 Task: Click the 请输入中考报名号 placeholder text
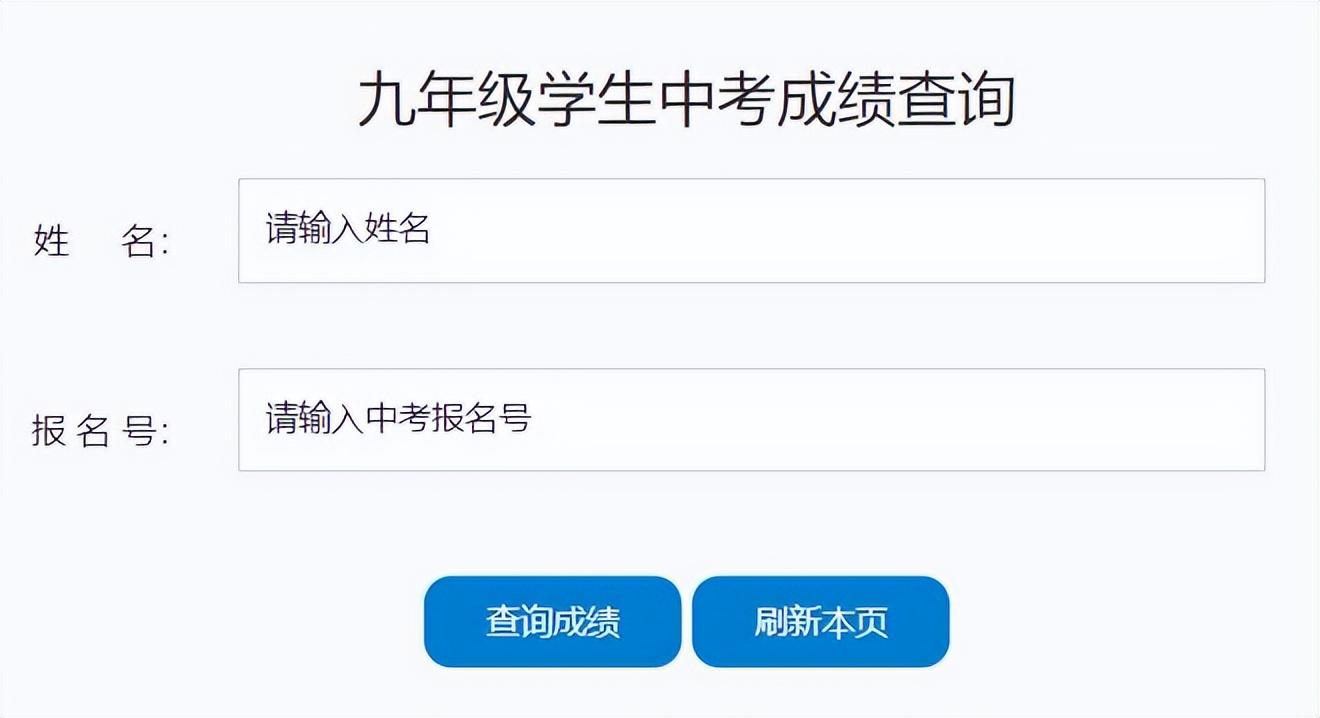[398, 418]
